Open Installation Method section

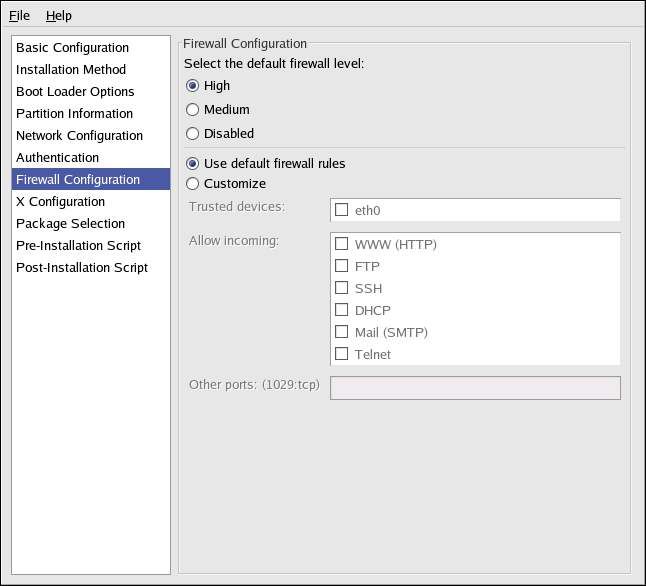click(x=71, y=70)
